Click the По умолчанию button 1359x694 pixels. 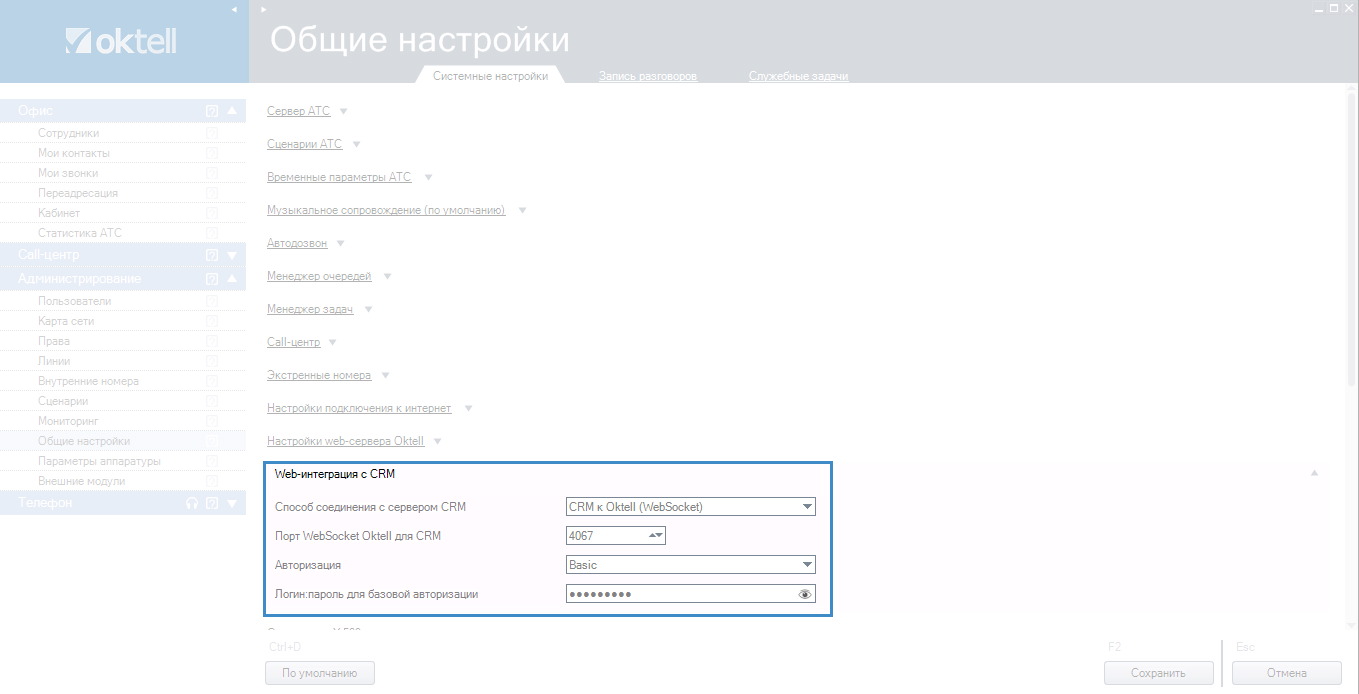tap(319, 673)
